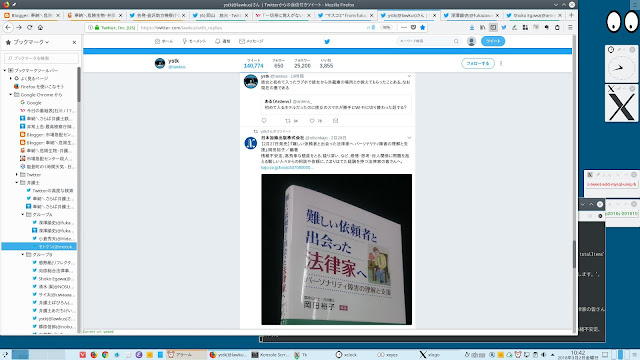Open the first tweet's options chevron
This screenshot has width=640, height=360.
(409, 76)
